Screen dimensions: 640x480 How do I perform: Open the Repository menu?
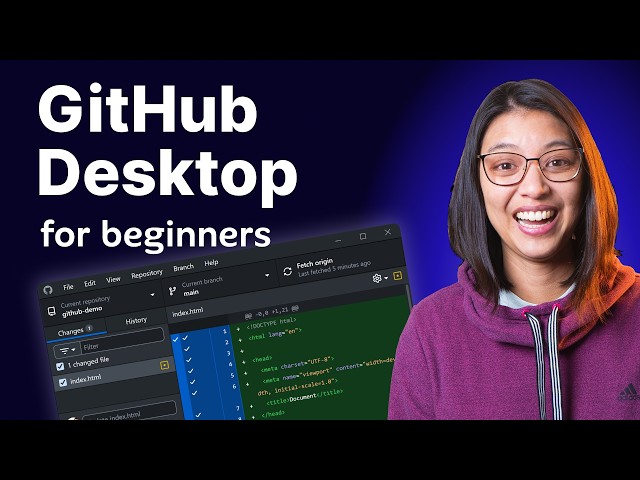coord(147,274)
